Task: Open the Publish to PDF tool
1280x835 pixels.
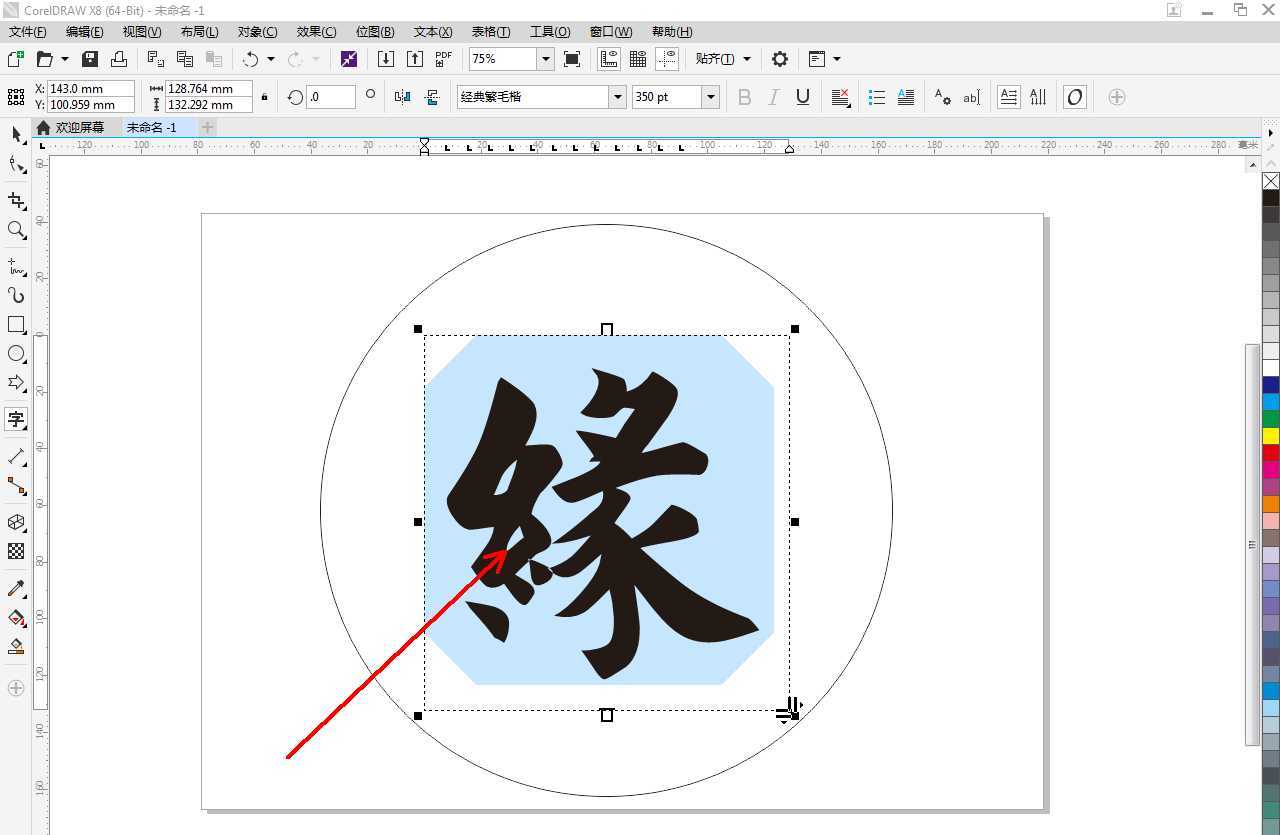Action: click(x=443, y=58)
